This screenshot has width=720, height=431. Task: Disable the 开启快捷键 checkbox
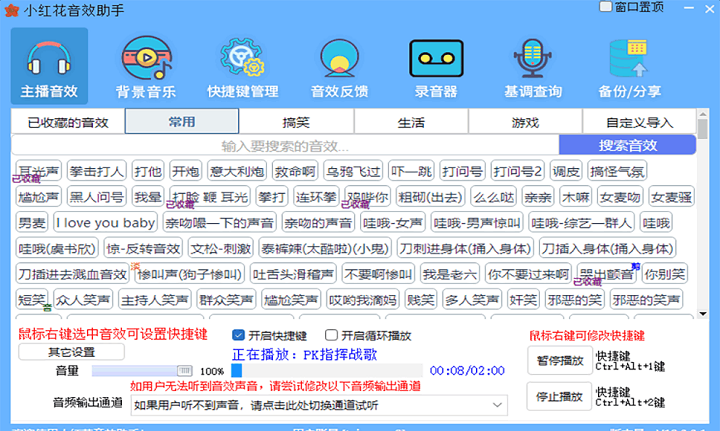click(238, 335)
